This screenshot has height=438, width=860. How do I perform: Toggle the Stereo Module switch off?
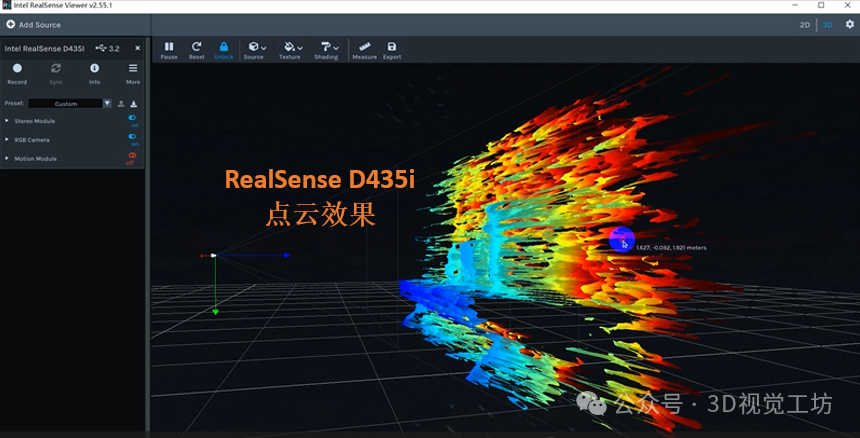132,117
